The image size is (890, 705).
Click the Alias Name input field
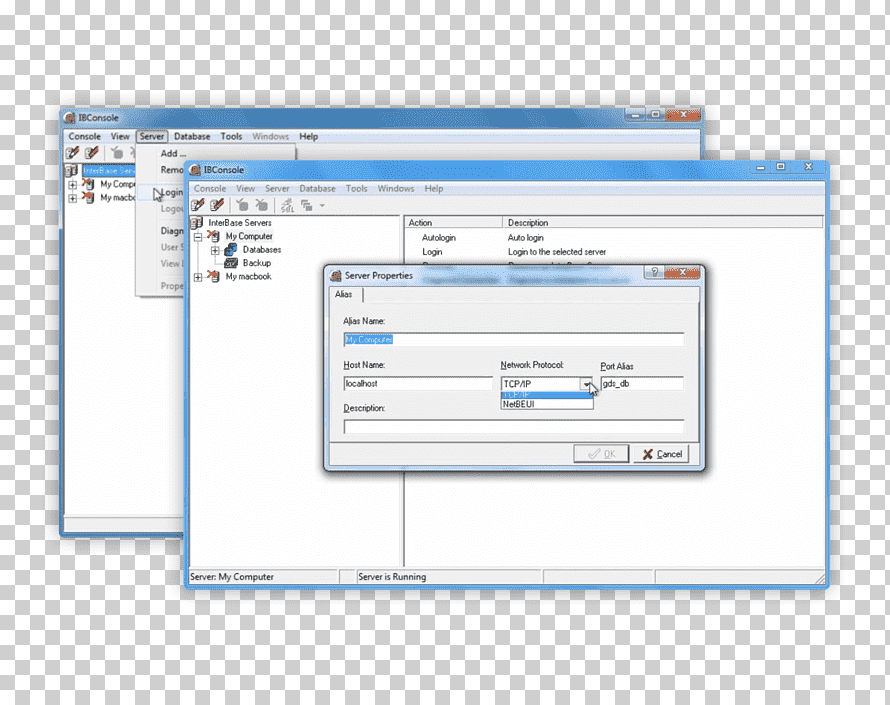tap(514, 339)
